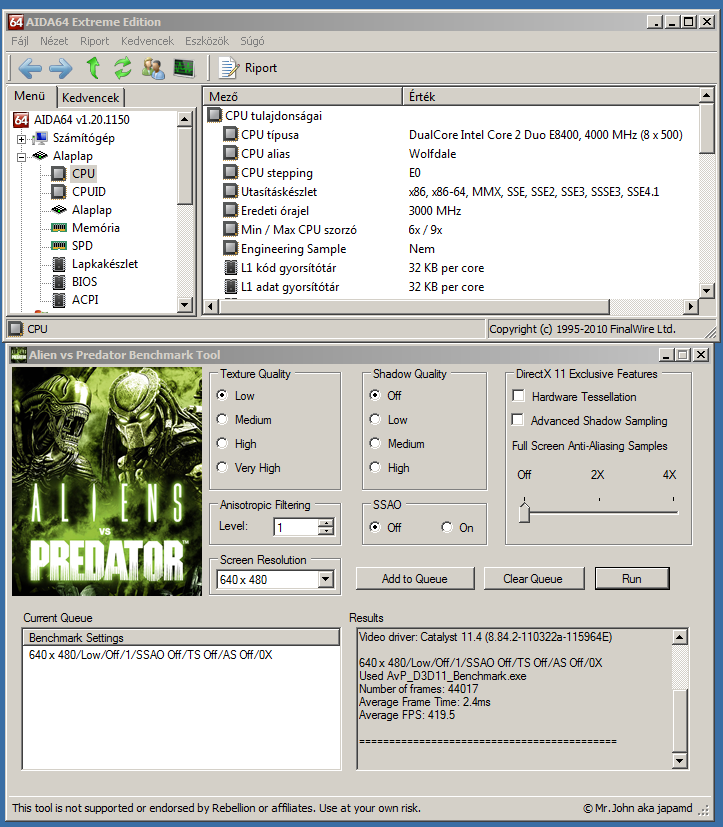Click the Anti-Aliasing samples slider thumb
Screen dimensions: 723x827
click(524, 513)
